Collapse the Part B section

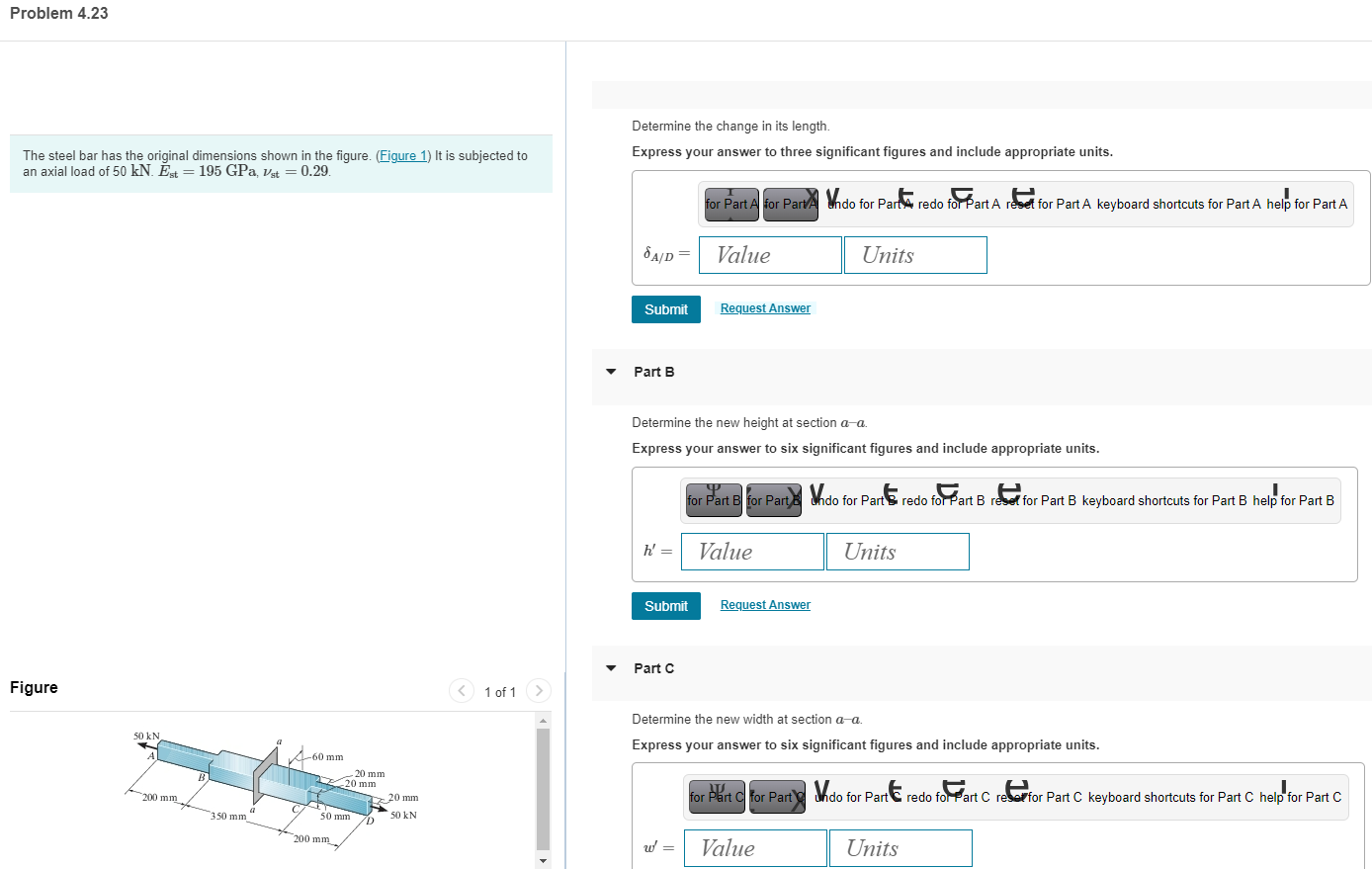611,372
